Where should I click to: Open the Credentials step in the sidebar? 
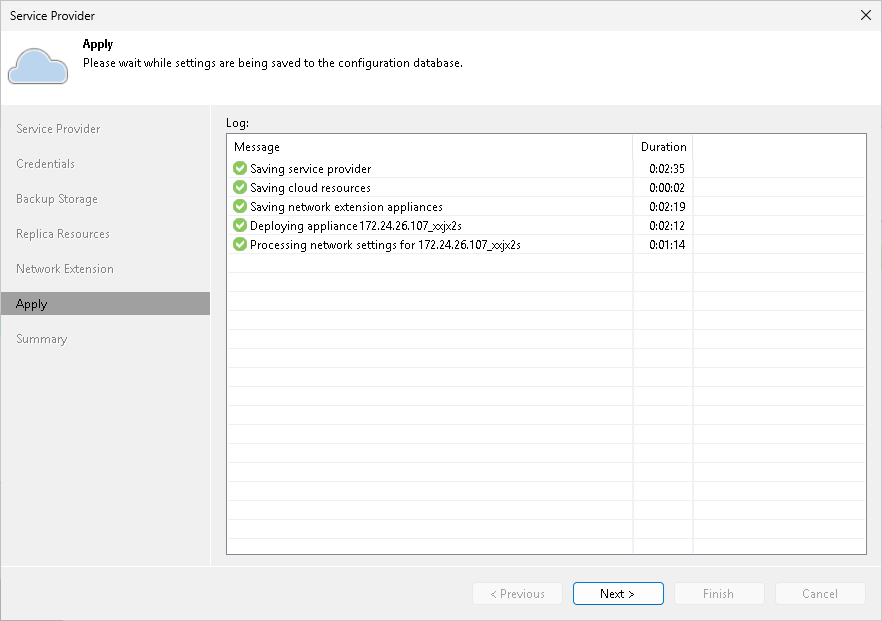tap(45, 163)
